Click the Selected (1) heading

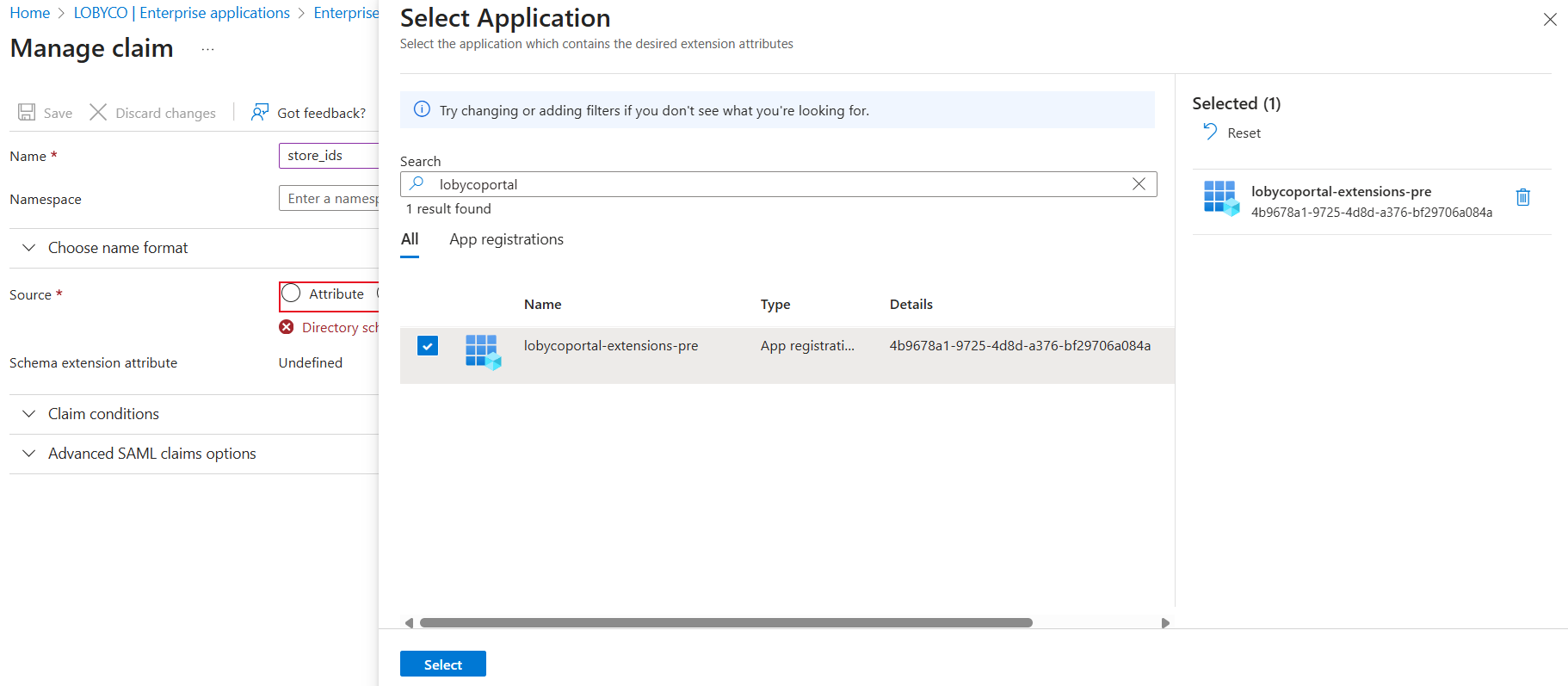pos(1236,103)
